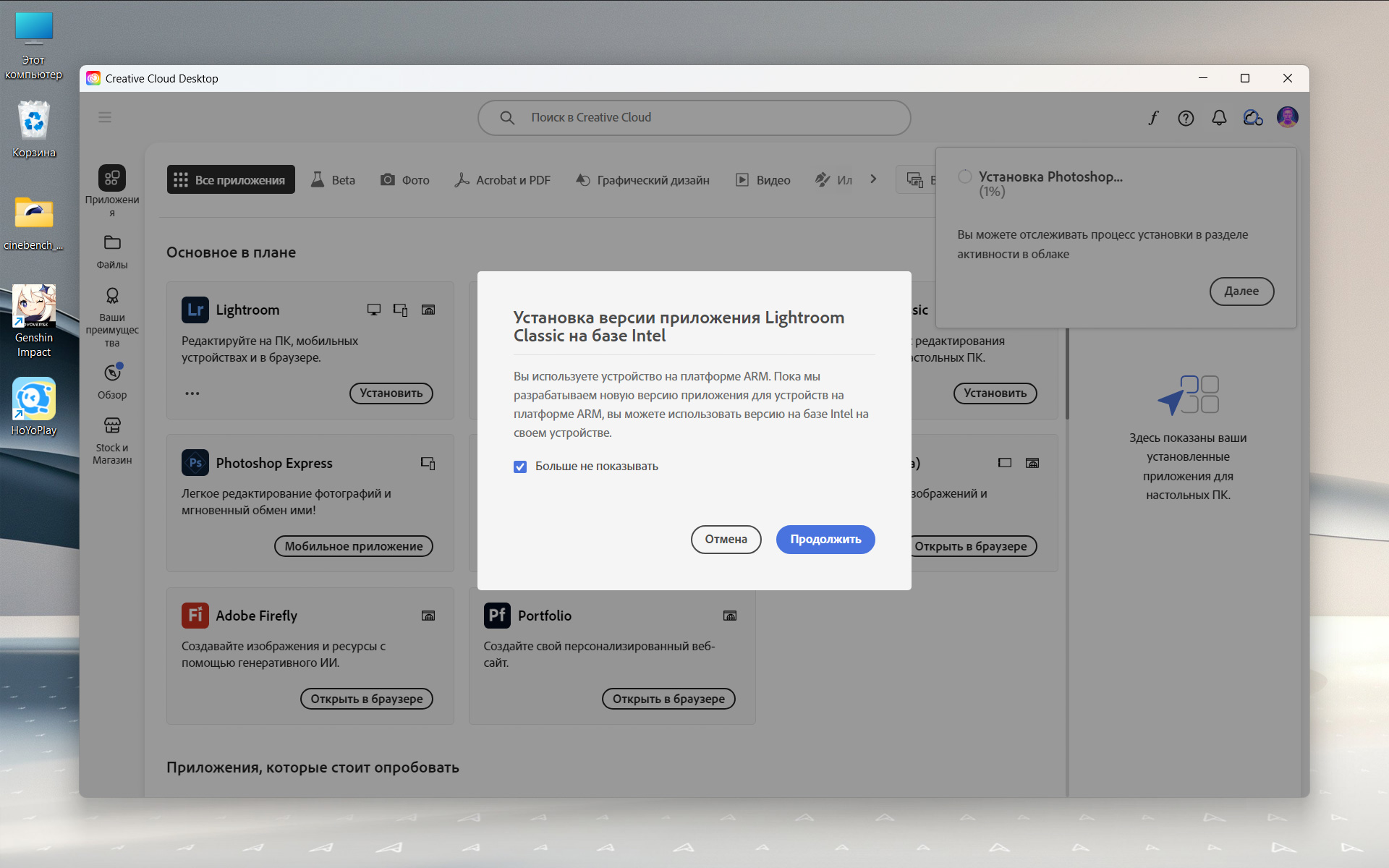Click the desktop platform icon on Lightroom card
The height and width of the screenshot is (868, 1389).
(x=374, y=310)
